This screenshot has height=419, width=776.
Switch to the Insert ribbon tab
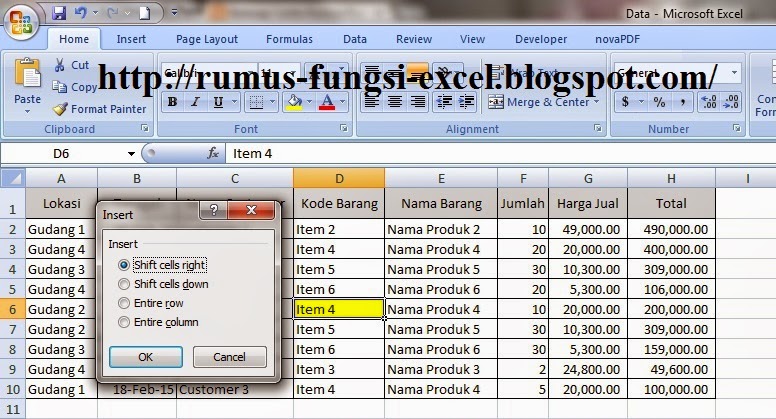point(131,39)
